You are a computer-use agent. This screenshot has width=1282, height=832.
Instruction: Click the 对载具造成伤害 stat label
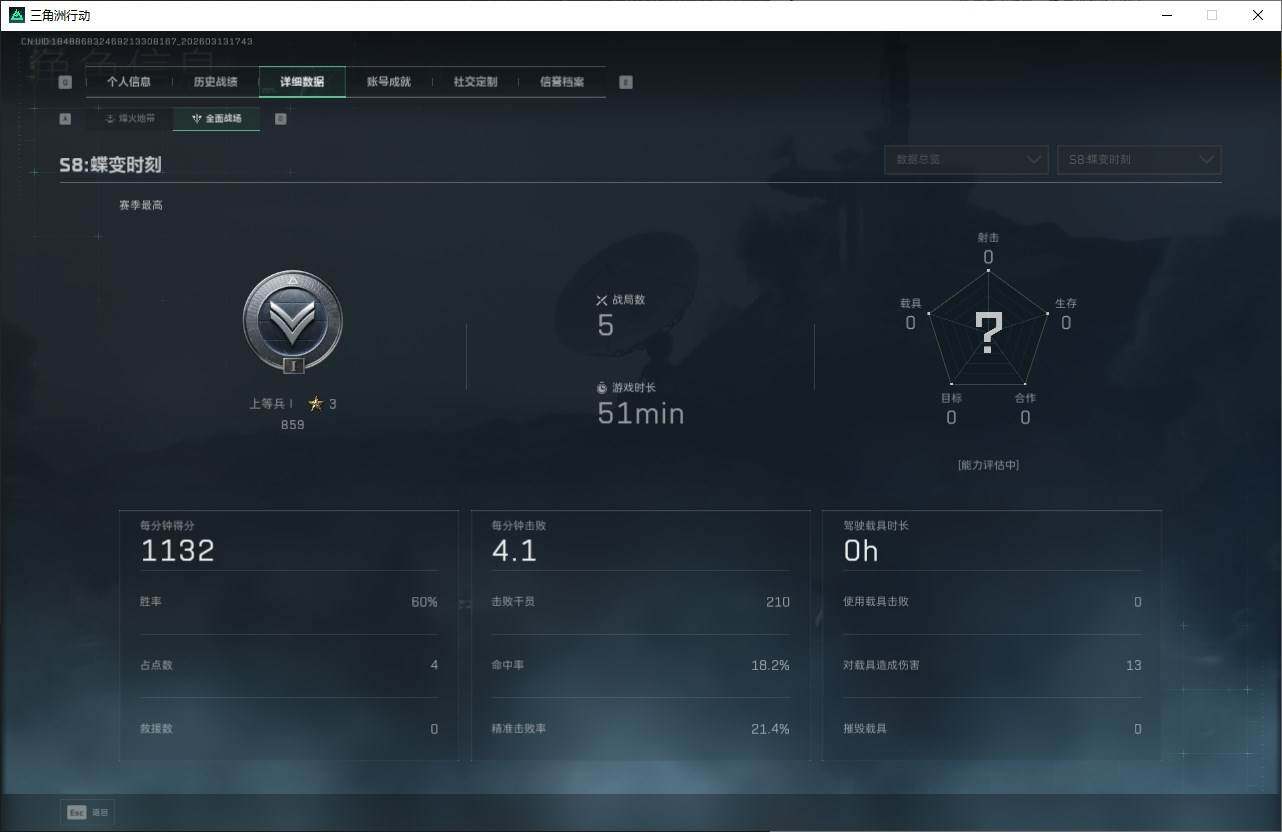click(881, 665)
